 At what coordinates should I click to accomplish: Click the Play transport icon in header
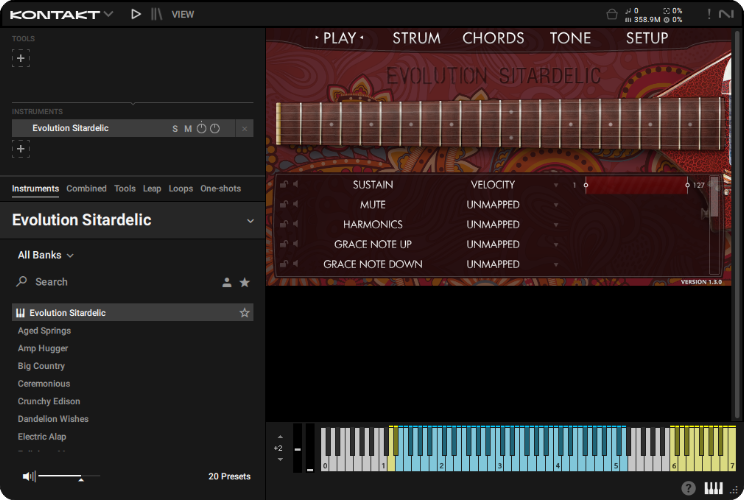[136, 14]
